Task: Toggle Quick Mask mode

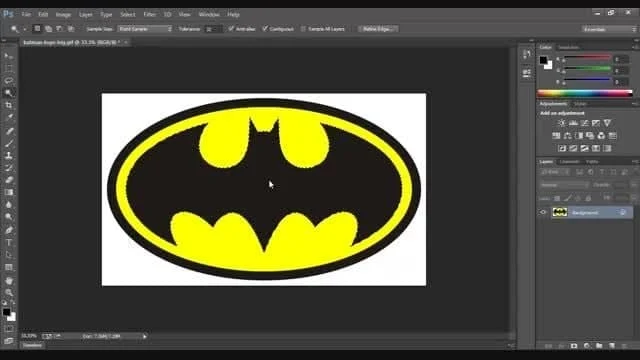Action: (9, 329)
